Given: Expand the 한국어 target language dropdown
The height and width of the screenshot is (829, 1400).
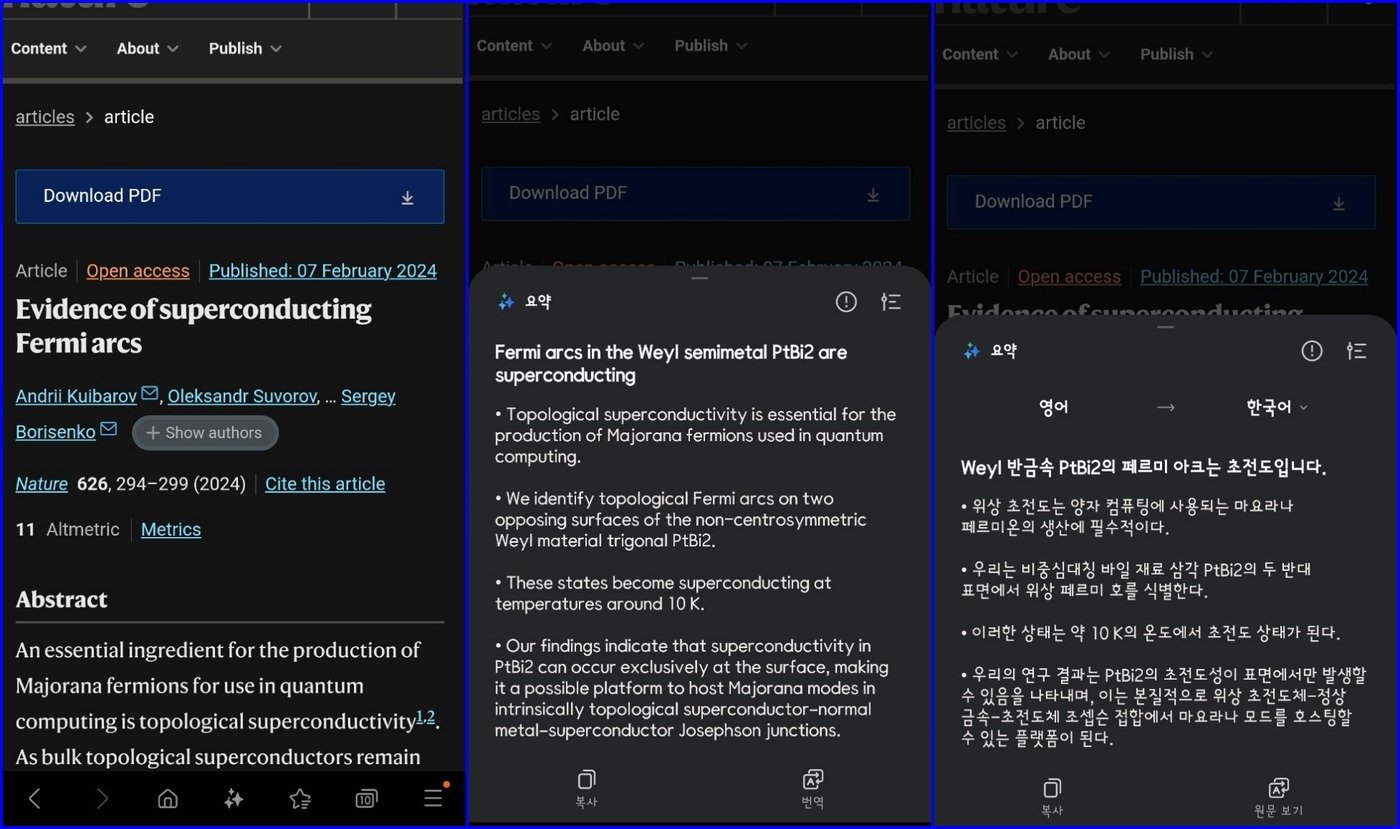Looking at the screenshot, I should (x=1276, y=407).
